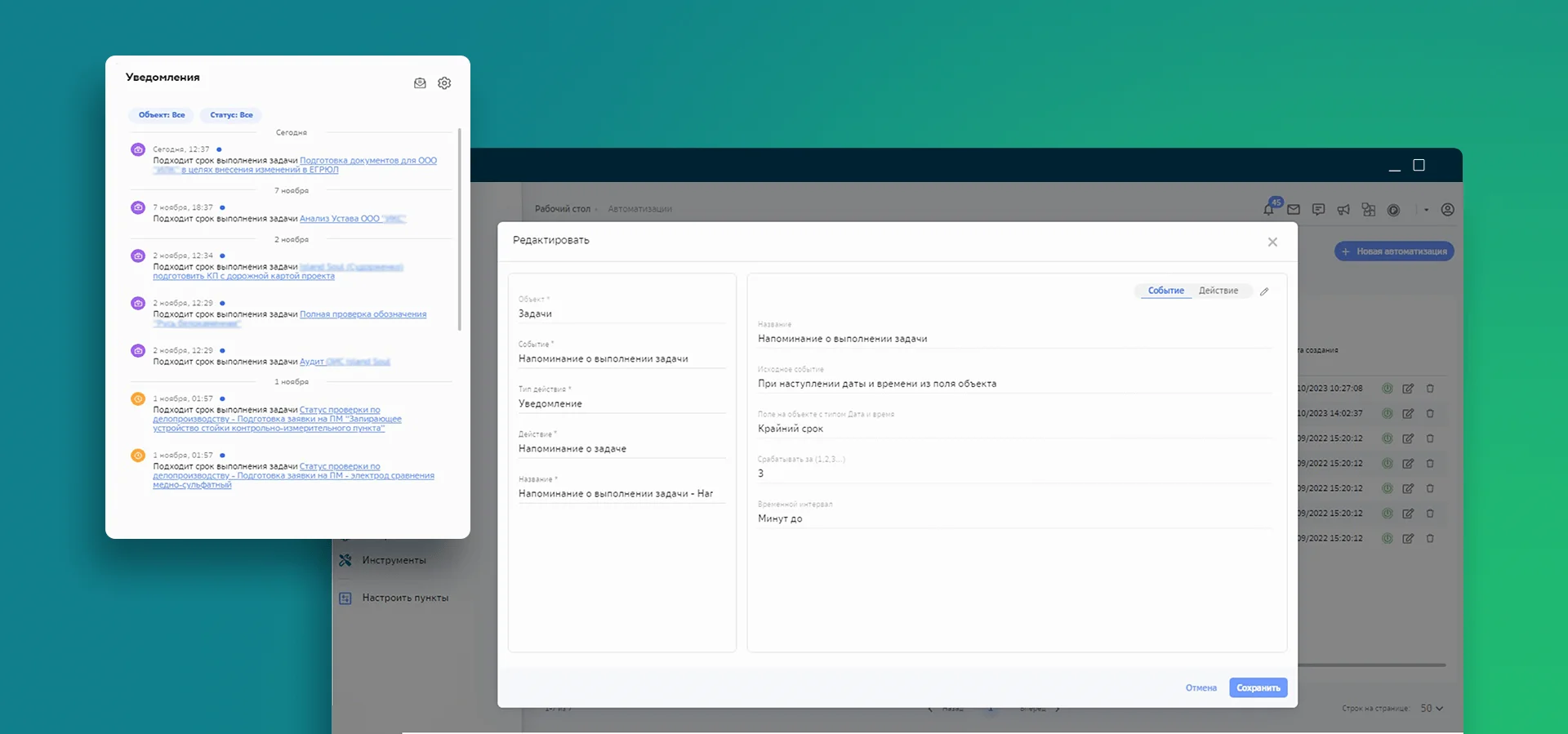Click the pencil icon beside Действие tab
Screen dimensions: 1568x734
click(x=1264, y=291)
